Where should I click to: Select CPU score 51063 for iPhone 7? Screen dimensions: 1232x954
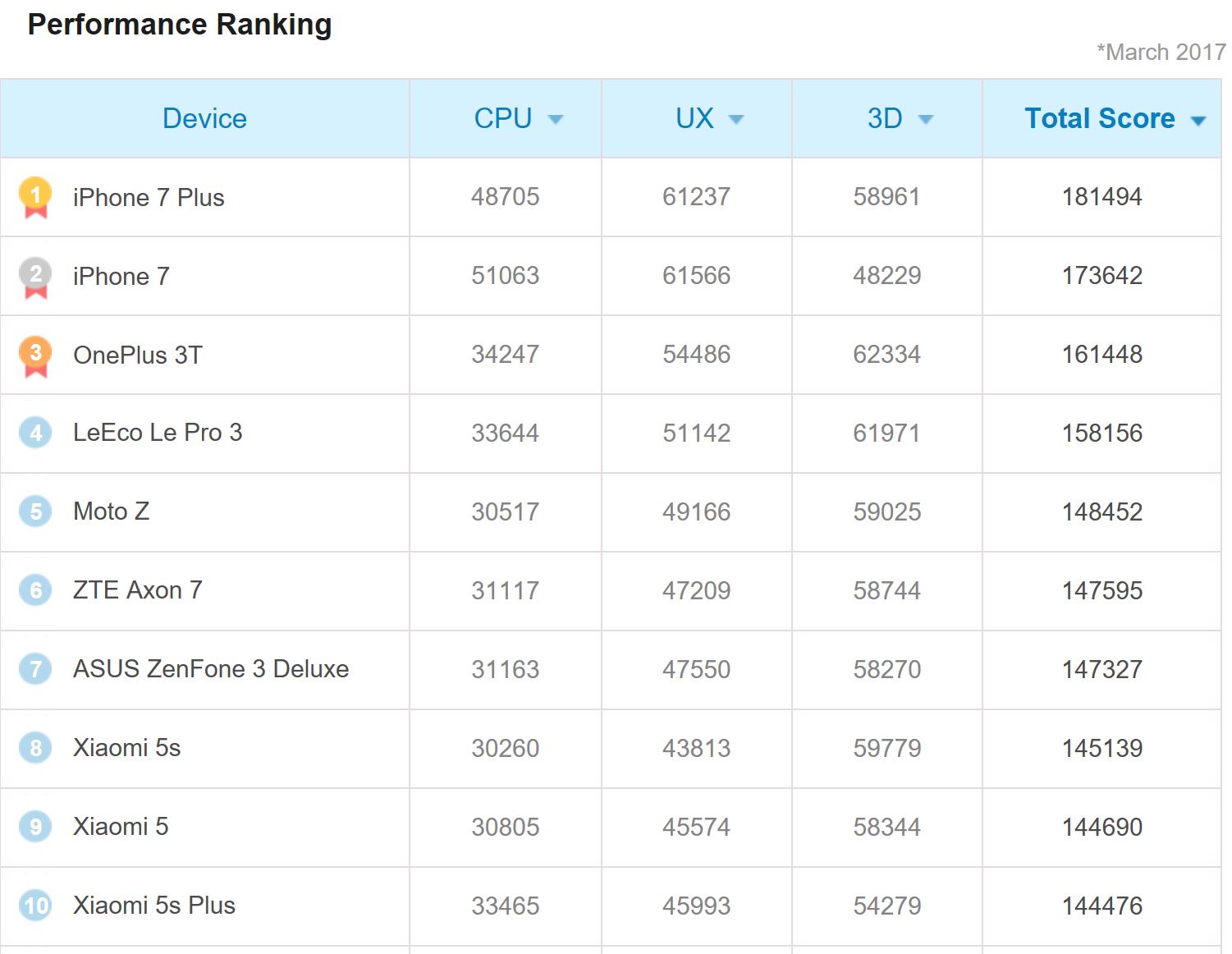click(x=506, y=276)
